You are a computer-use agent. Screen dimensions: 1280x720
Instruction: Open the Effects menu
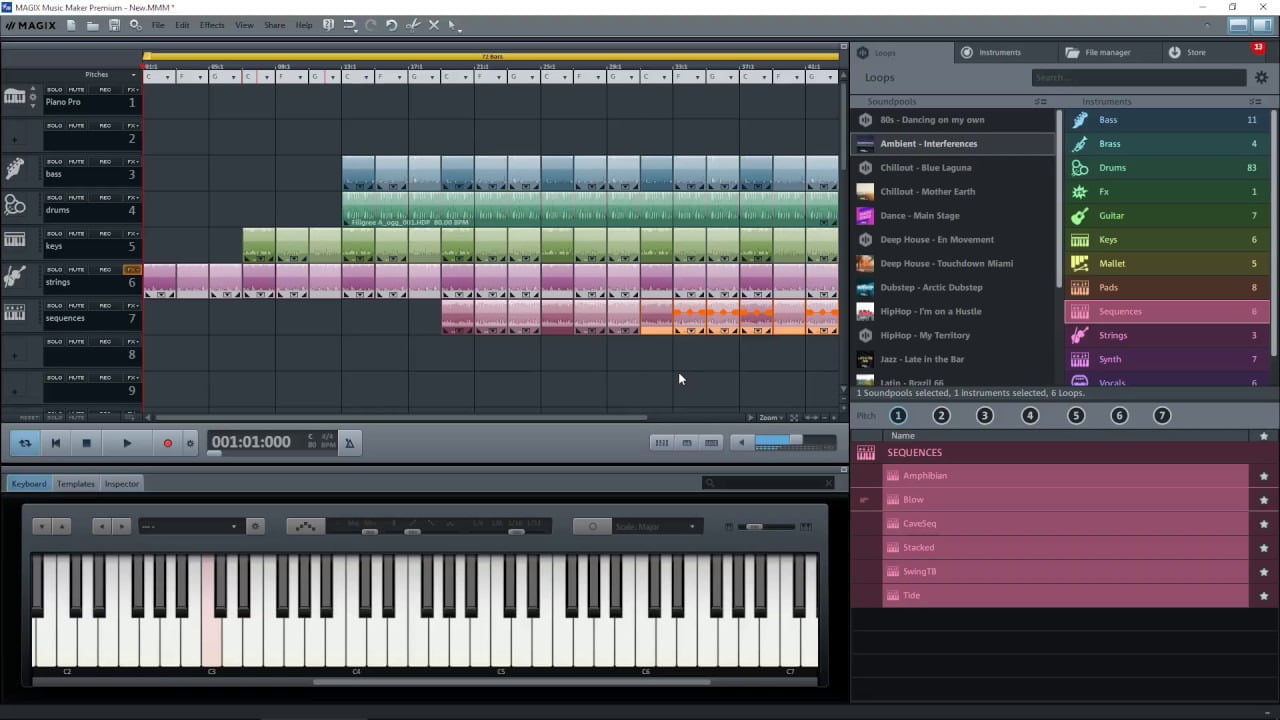(212, 25)
